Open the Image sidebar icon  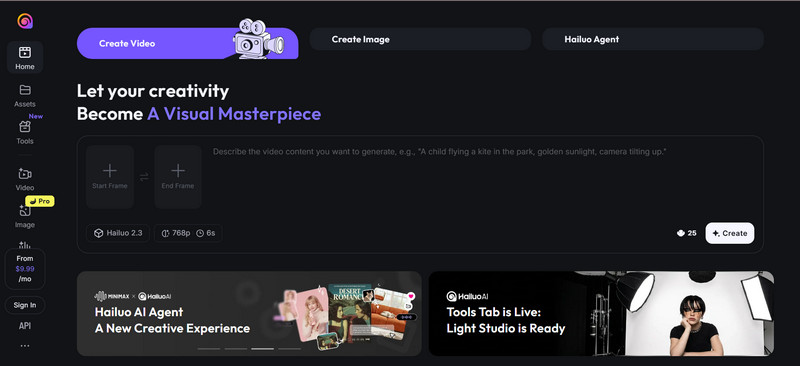[x=25, y=211]
